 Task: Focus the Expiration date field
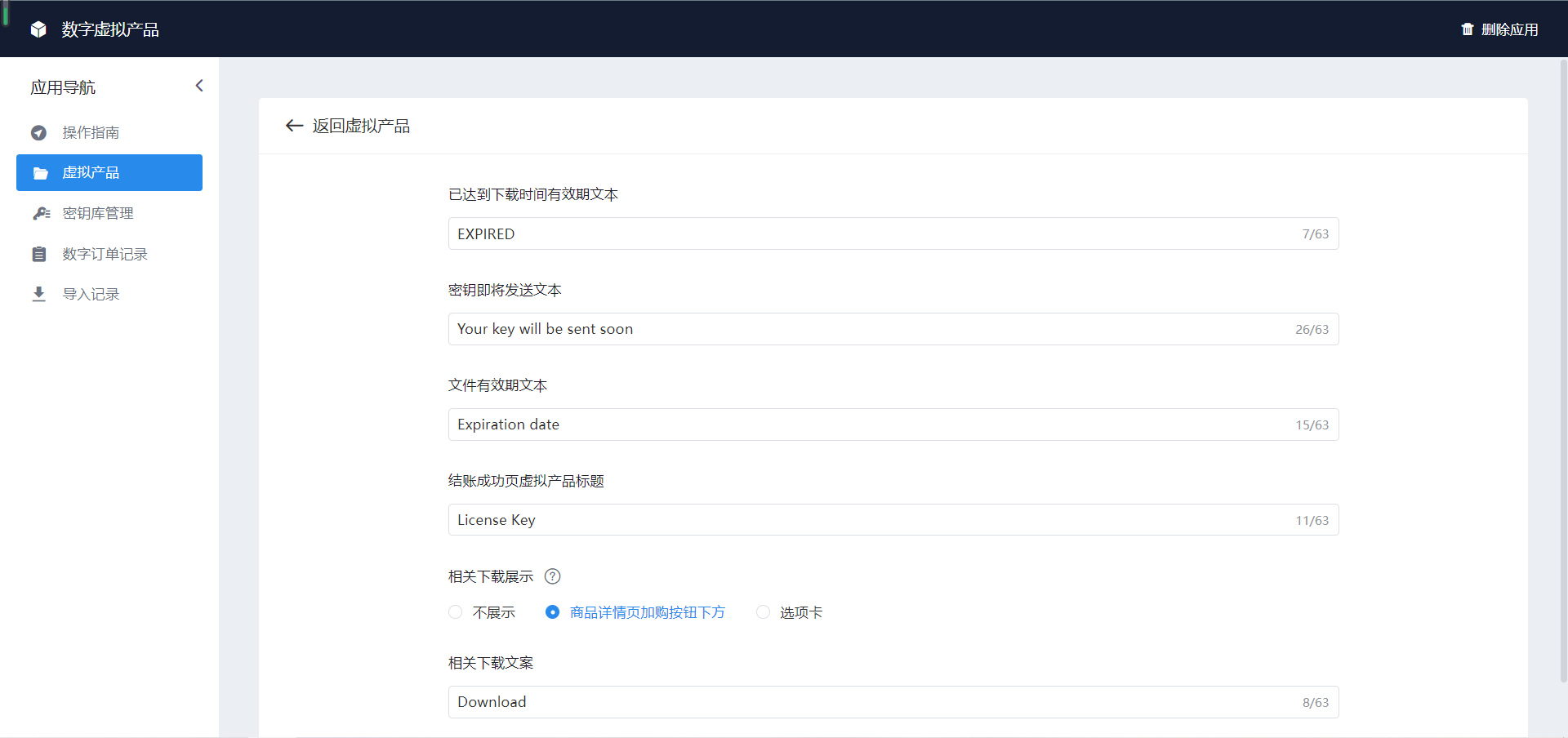(x=893, y=425)
